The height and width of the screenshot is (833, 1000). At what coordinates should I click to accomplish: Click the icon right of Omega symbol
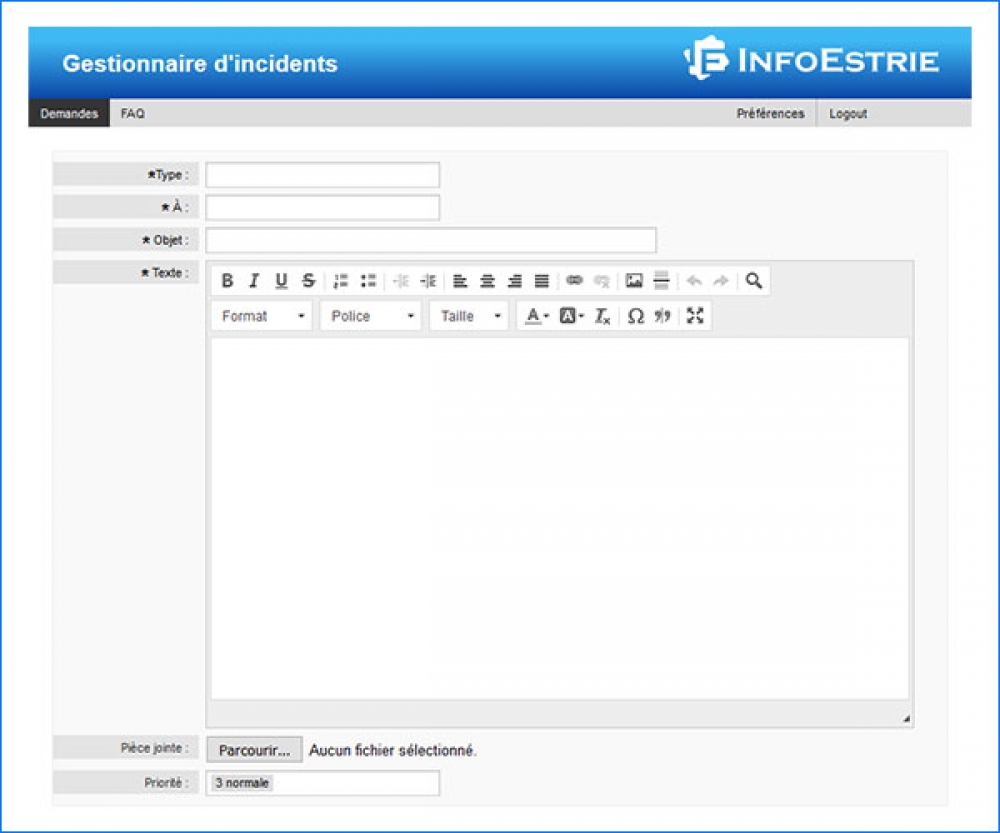663,316
